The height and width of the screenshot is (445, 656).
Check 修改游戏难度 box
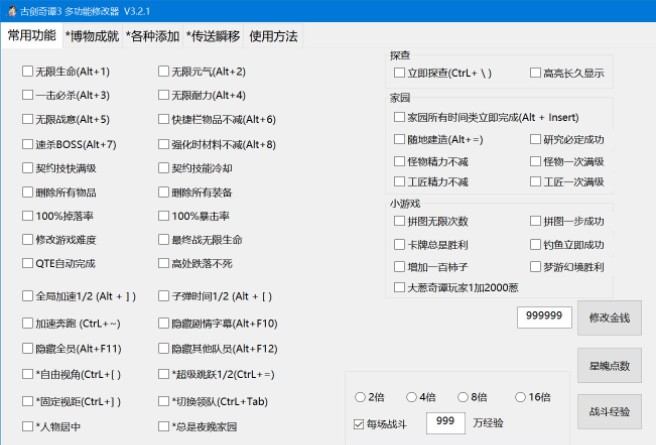28,240
